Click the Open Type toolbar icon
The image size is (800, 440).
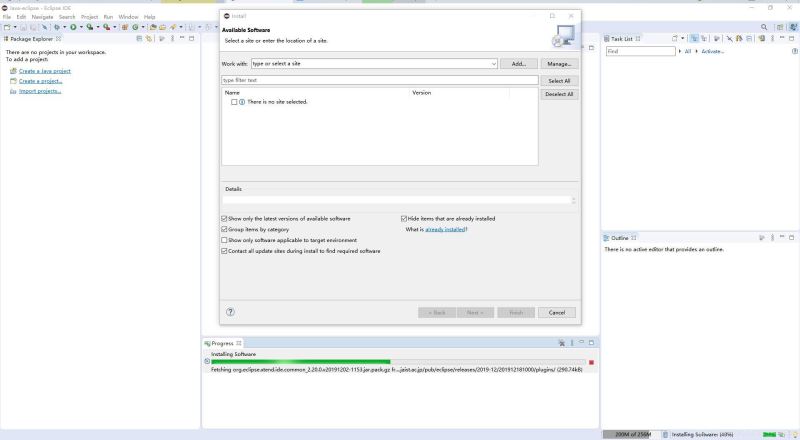(153, 27)
